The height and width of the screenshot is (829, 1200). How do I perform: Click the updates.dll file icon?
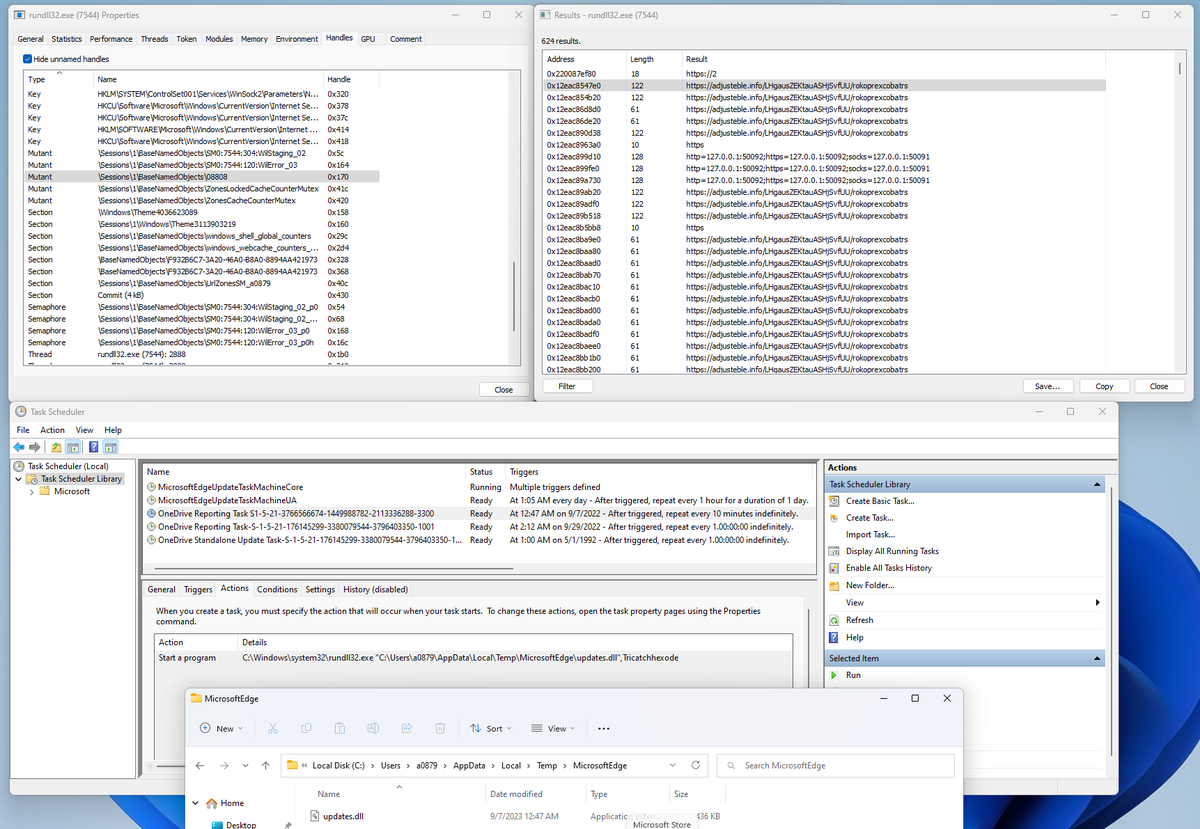[313, 816]
